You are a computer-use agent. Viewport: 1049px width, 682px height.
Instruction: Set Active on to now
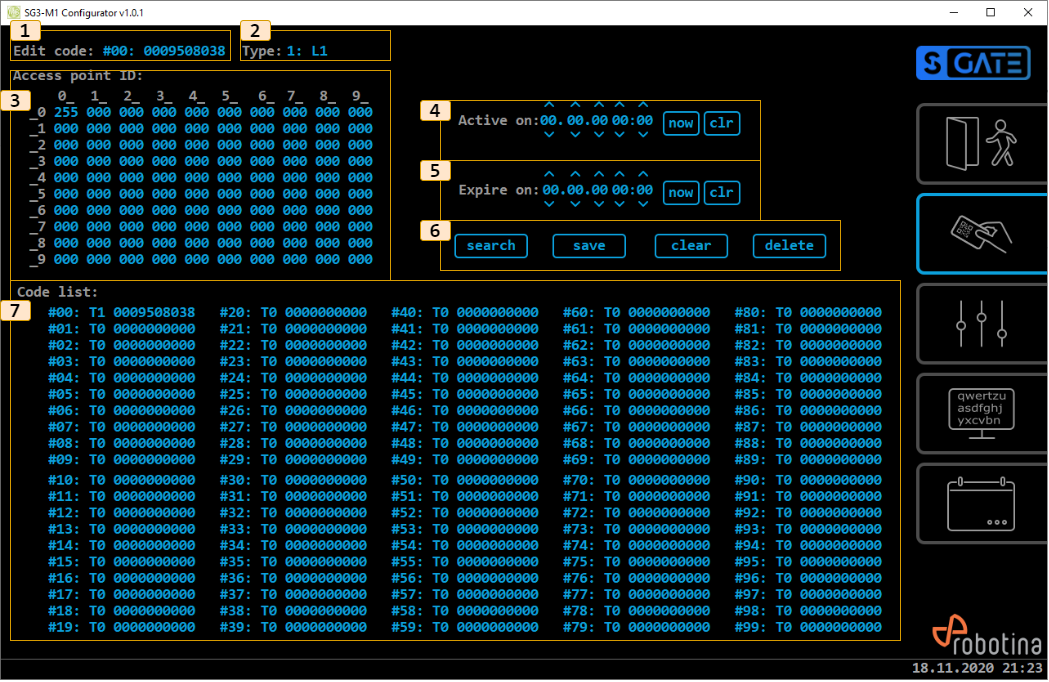680,123
